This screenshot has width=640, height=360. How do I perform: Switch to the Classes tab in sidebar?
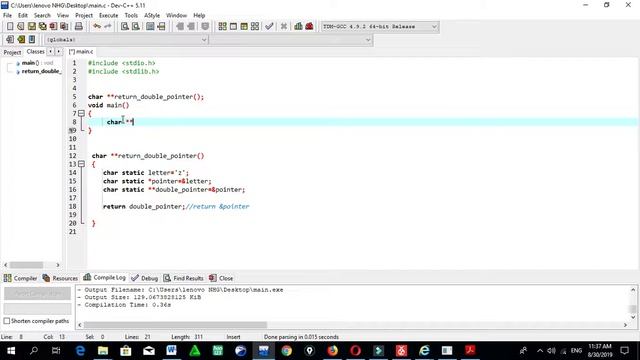click(36, 51)
